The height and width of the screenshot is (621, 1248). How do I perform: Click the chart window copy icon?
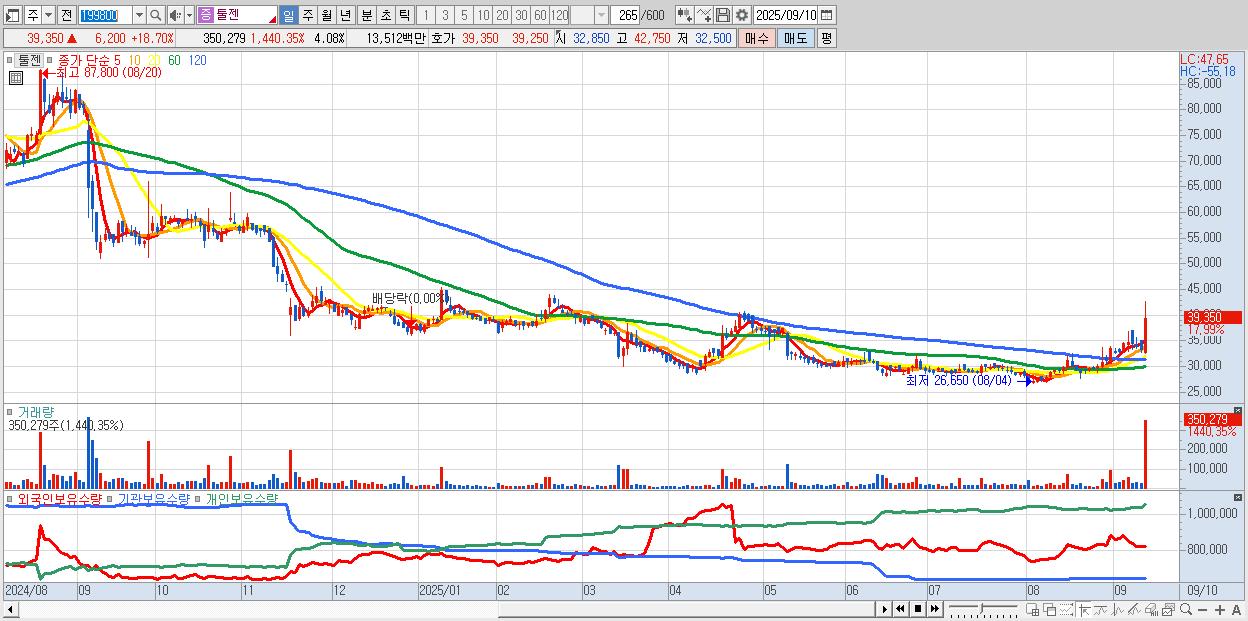coord(1168,609)
